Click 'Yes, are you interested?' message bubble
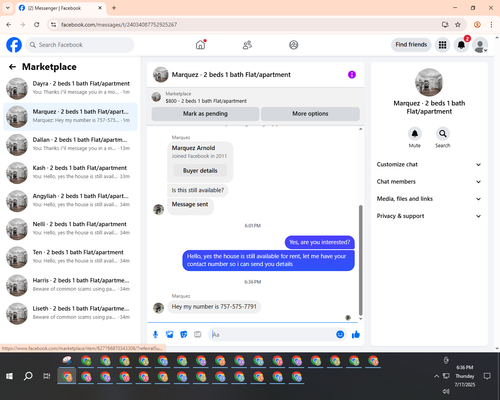 320,242
